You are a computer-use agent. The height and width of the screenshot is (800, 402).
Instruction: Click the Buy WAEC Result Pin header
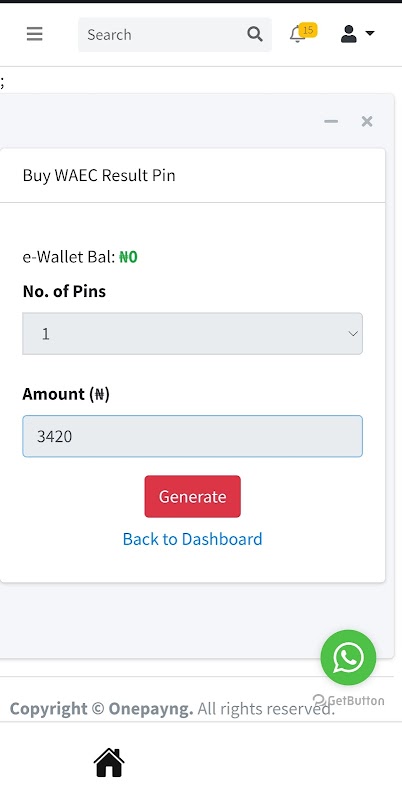click(x=99, y=175)
